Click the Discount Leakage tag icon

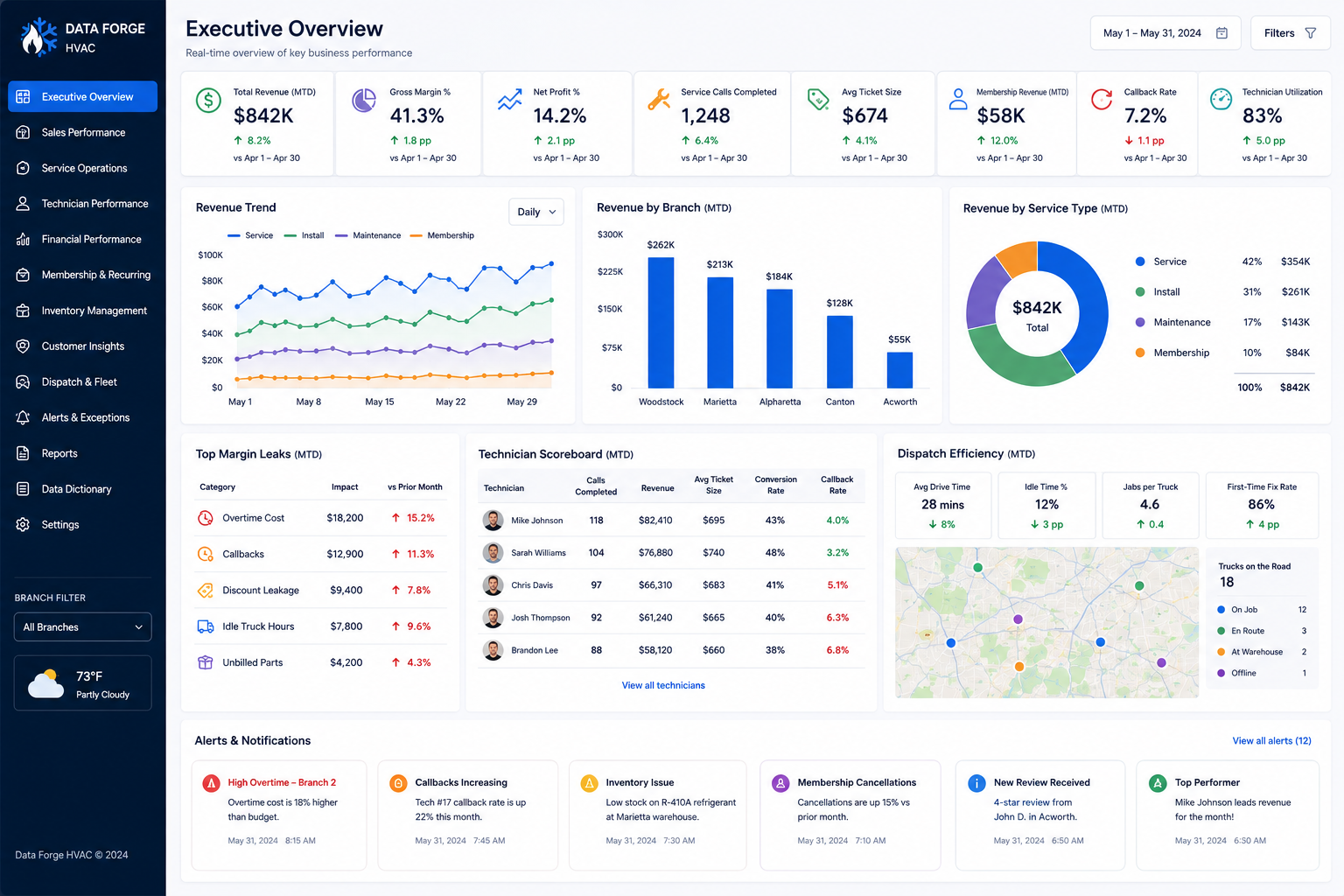(206, 591)
